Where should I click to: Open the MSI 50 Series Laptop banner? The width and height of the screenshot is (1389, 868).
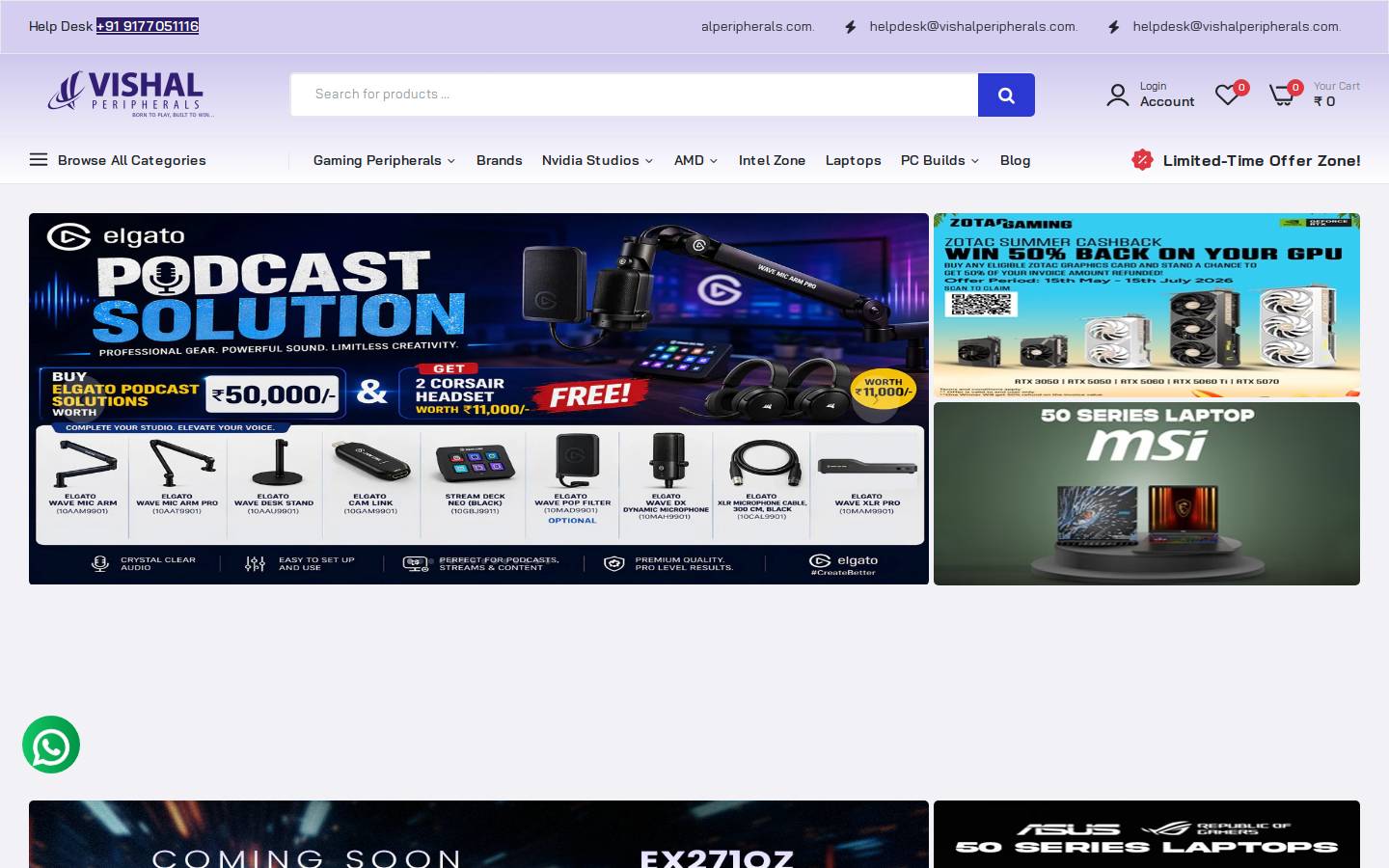[x=1147, y=494]
